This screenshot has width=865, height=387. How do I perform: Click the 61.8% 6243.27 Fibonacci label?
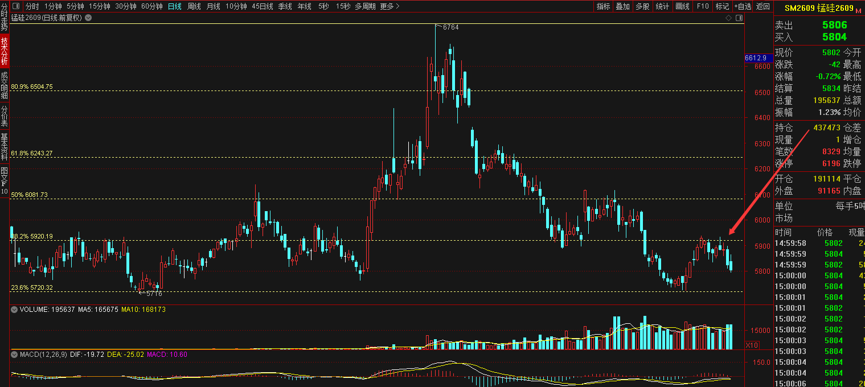[32, 153]
